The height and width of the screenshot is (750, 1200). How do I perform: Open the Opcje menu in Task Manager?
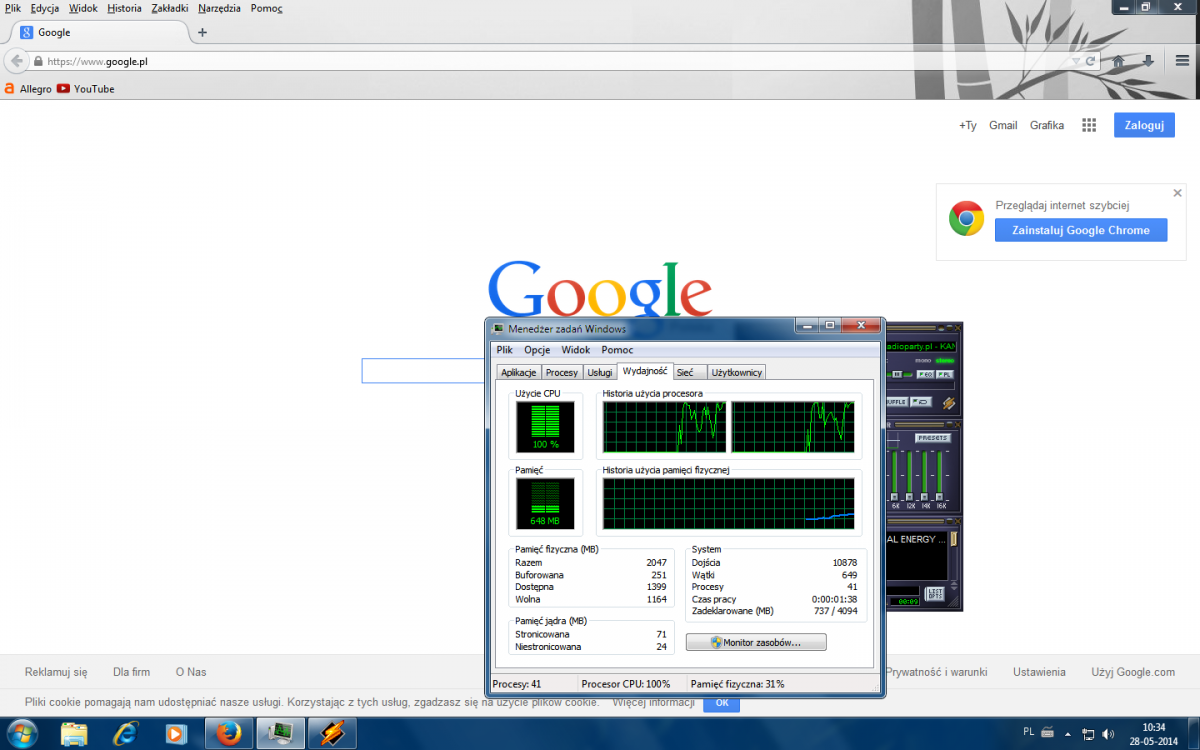coord(537,350)
